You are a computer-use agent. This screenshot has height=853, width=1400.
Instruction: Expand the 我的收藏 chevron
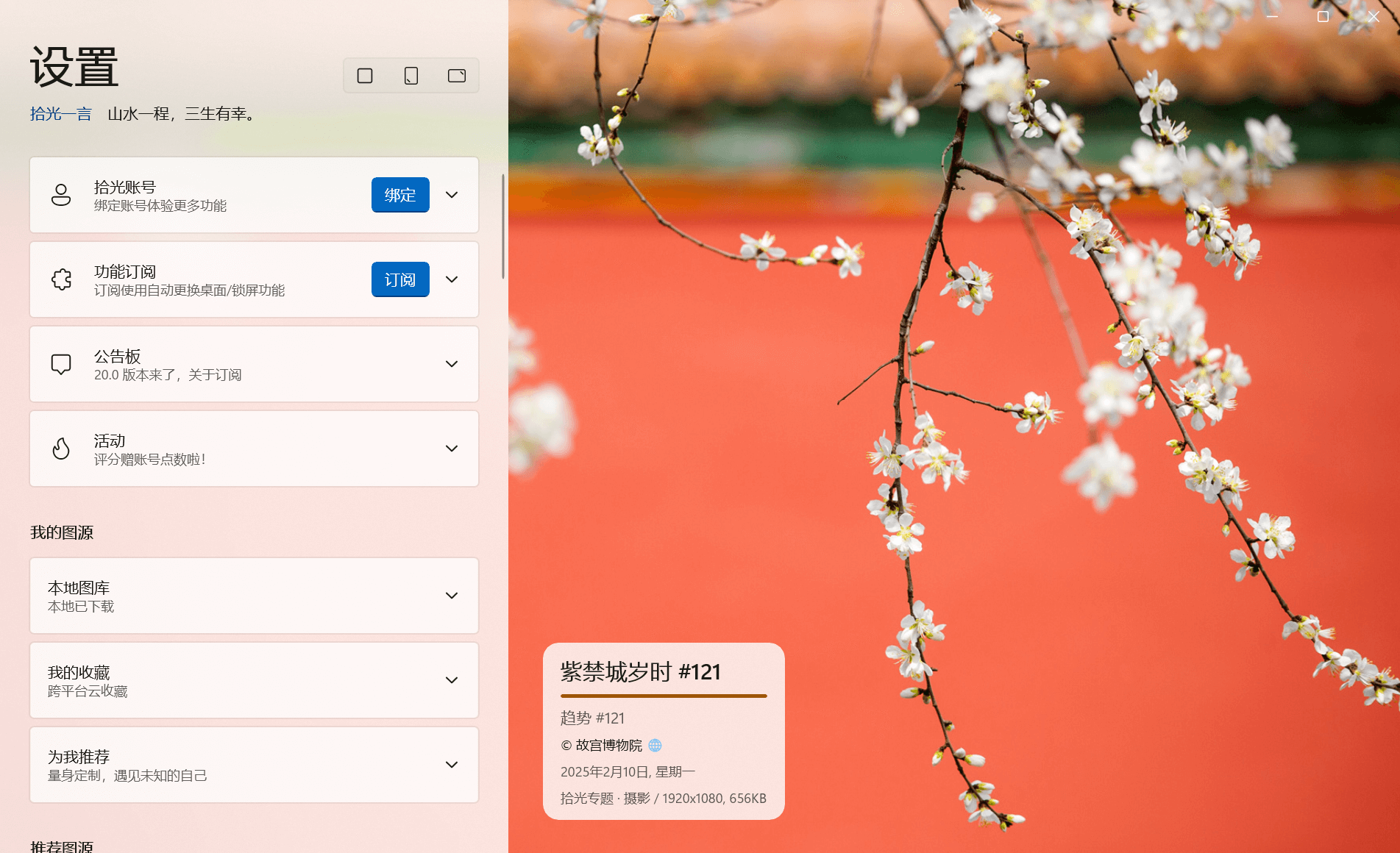[x=452, y=680]
